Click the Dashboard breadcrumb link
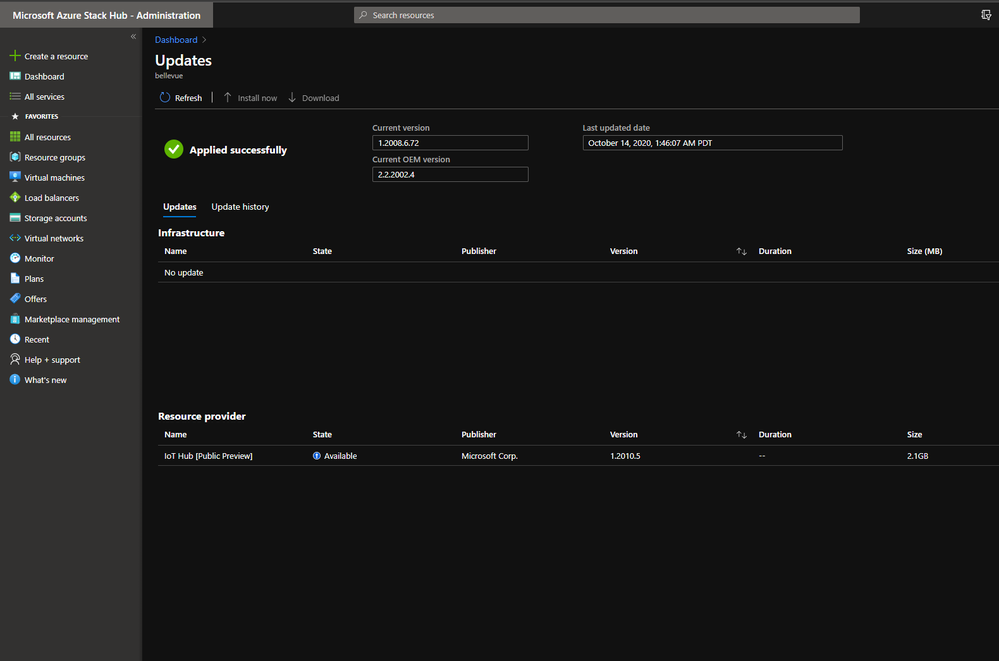Image resolution: width=999 pixels, height=661 pixels. tap(176, 40)
